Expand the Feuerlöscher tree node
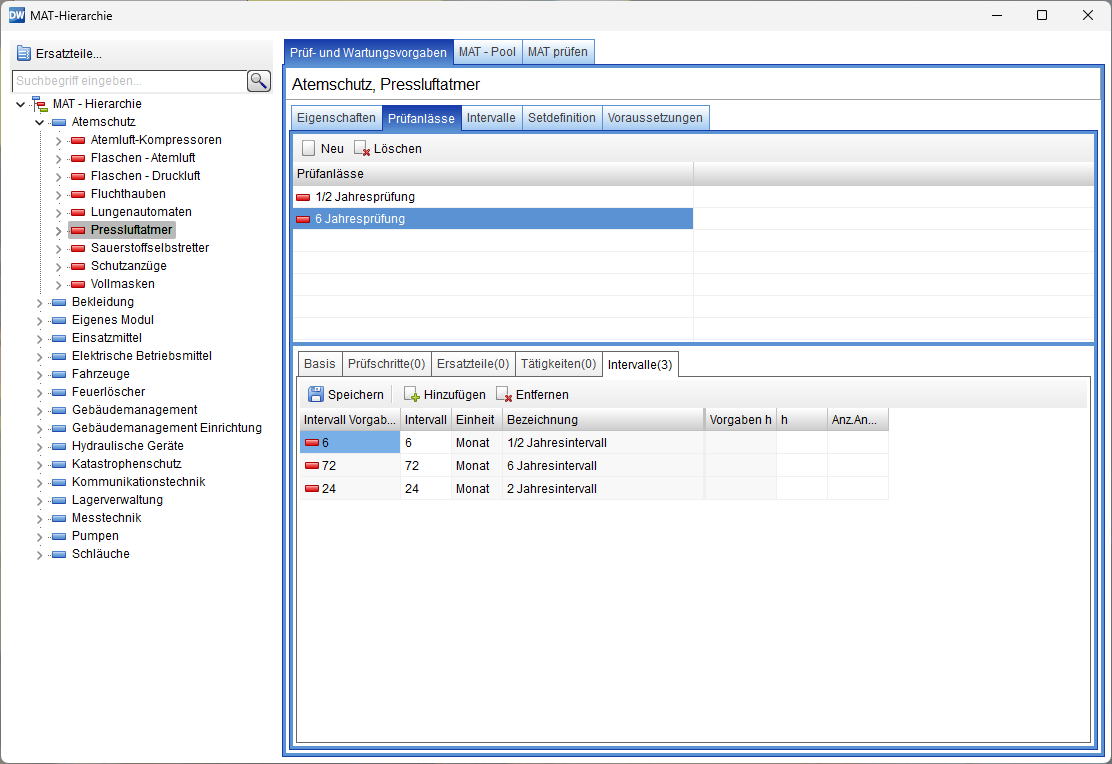The image size is (1112, 764). click(40, 392)
